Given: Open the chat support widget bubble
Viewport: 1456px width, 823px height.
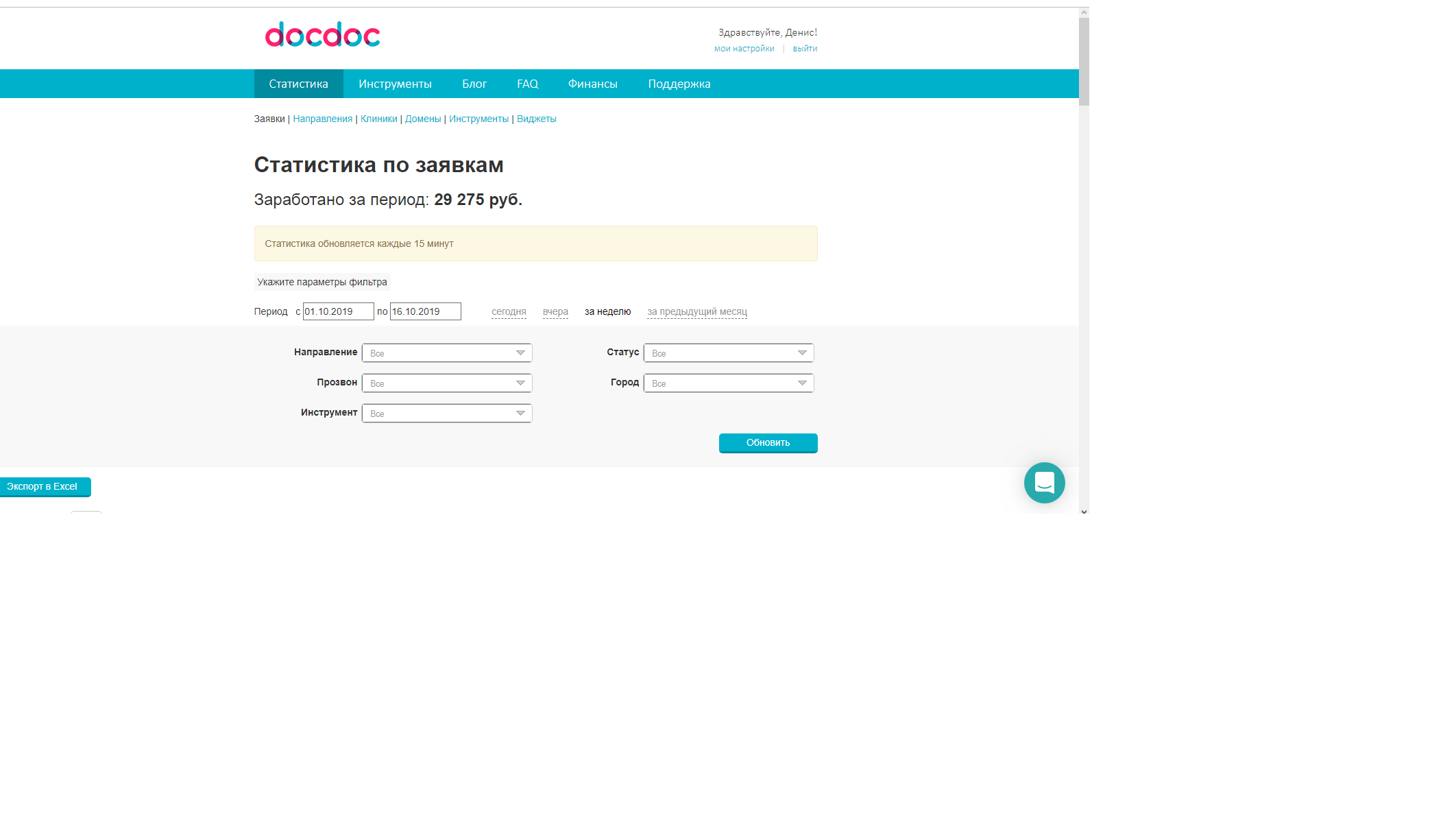Looking at the screenshot, I should 1044,483.
